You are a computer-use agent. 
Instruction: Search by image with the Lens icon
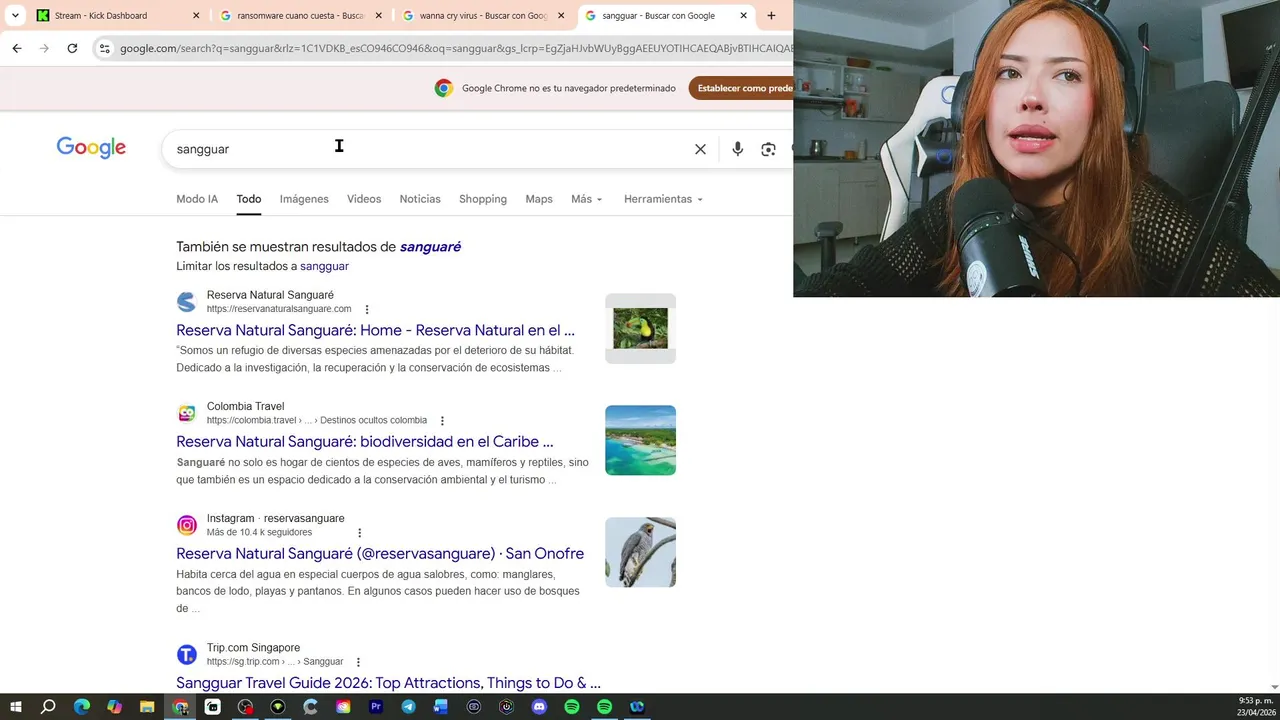(x=768, y=149)
